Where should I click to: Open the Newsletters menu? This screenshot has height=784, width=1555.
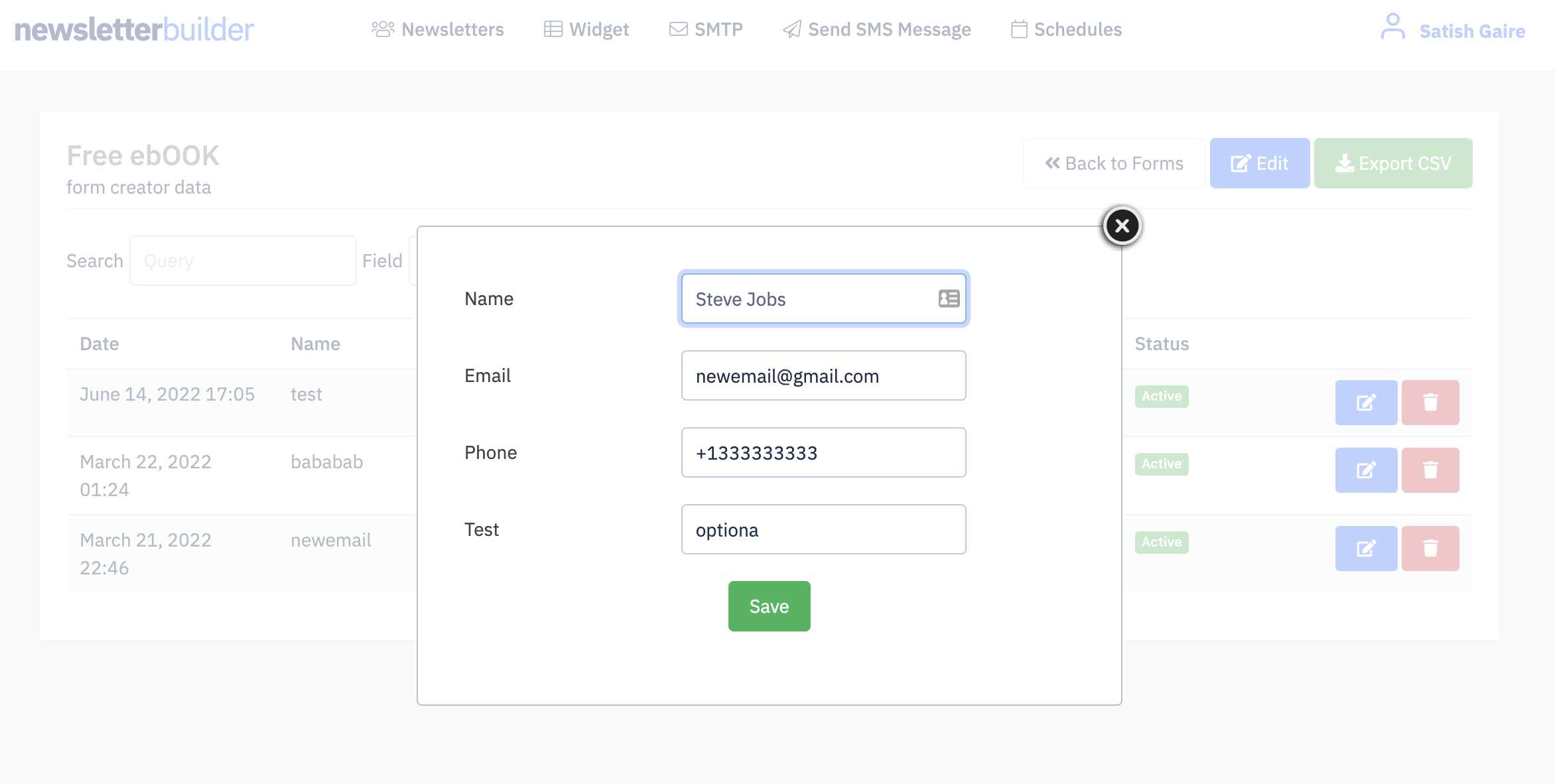[x=438, y=29]
